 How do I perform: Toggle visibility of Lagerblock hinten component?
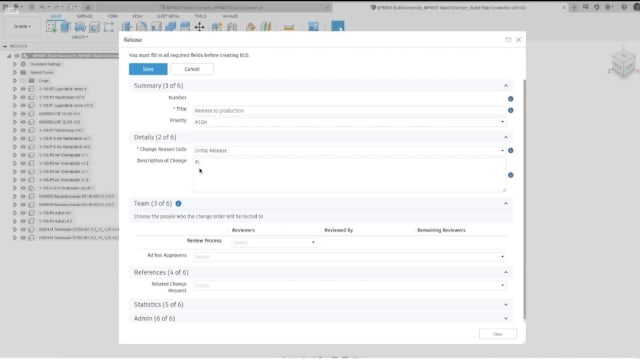(x=23, y=89)
